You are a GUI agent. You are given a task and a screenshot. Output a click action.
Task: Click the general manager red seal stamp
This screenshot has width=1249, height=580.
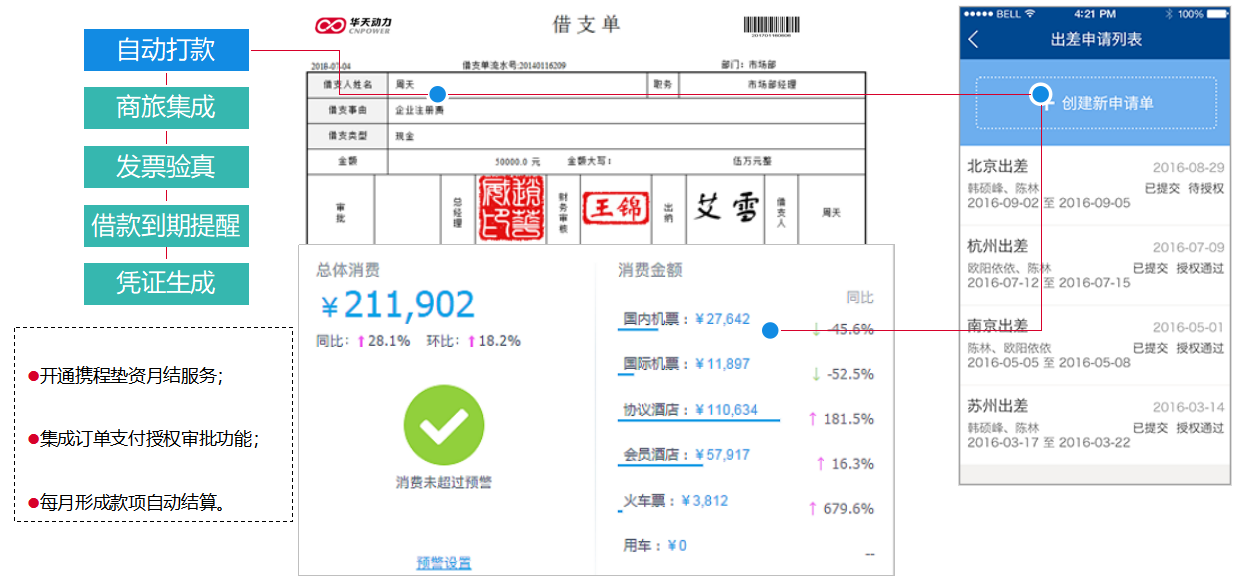coord(509,209)
